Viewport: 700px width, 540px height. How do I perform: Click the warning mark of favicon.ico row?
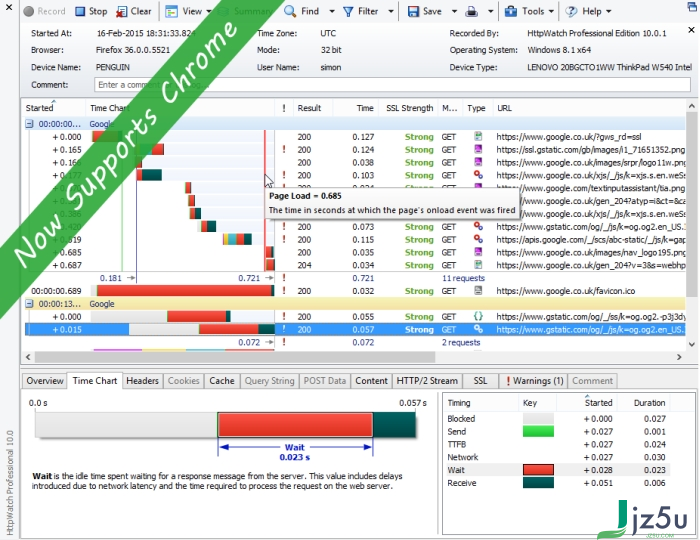284,291
